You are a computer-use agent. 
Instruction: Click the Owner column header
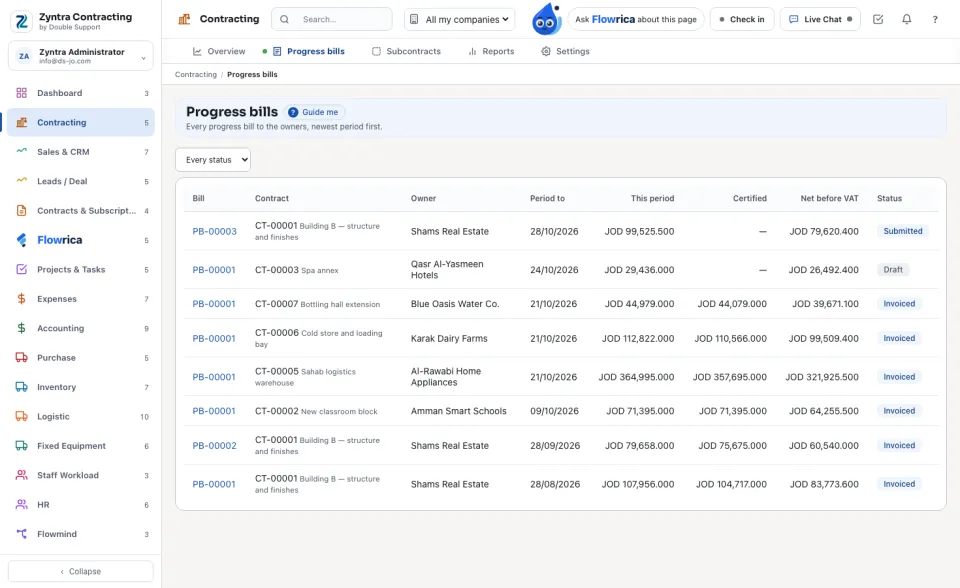click(423, 198)
